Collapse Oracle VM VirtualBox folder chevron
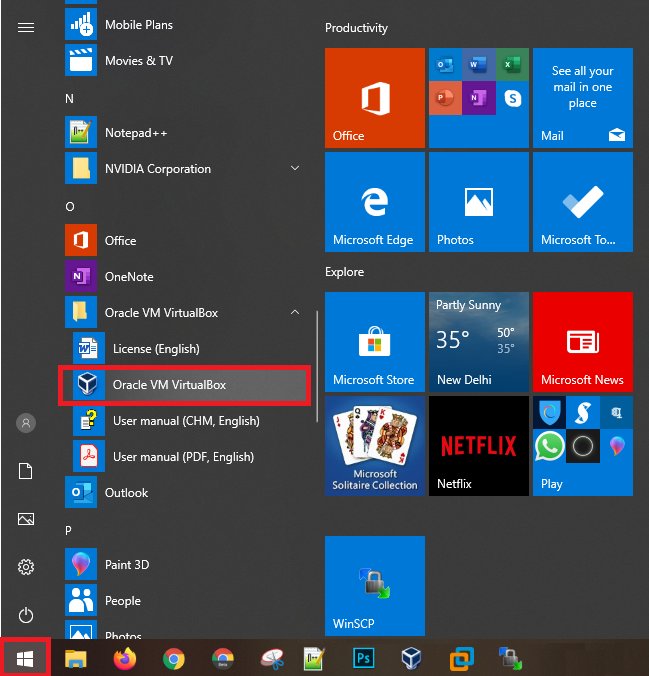 pyautogui.click(x=295, y=312)
